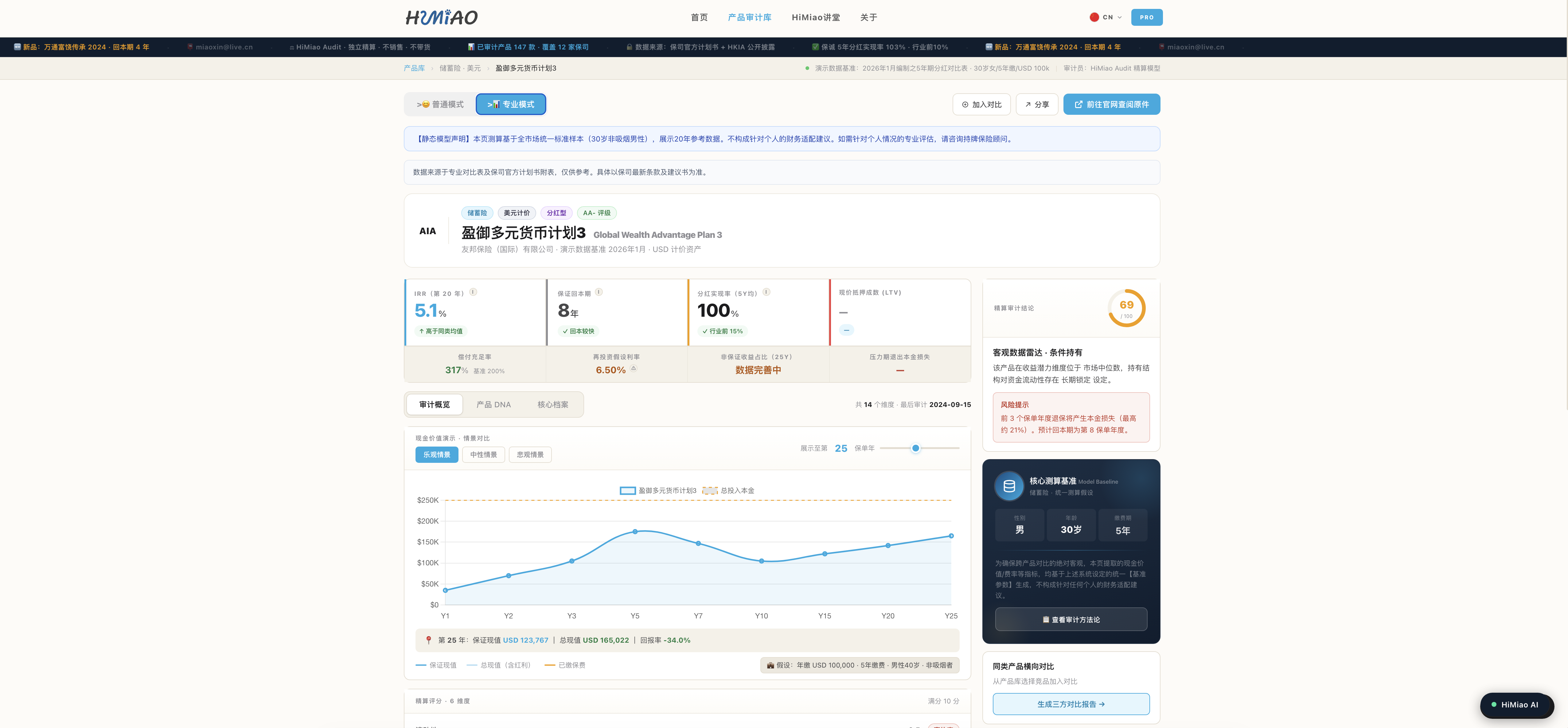Go to HiMiao讲堂 page
This screenshot has height=728, width=1568.
pos(816,17)
